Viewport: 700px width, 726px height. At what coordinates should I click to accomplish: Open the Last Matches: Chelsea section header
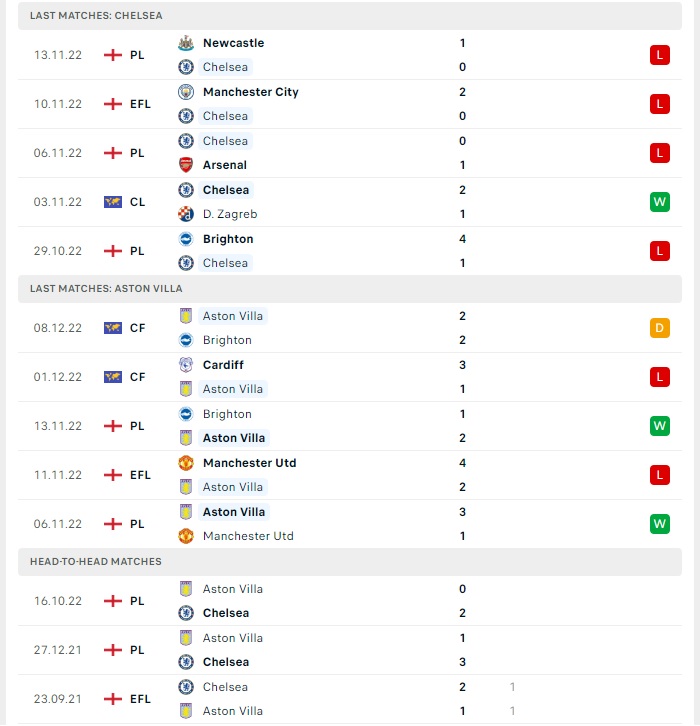(350, 16)
